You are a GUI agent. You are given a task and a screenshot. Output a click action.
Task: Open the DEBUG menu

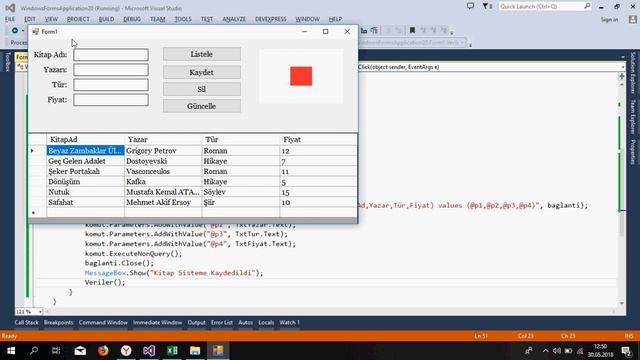click(x=132, y=19)
